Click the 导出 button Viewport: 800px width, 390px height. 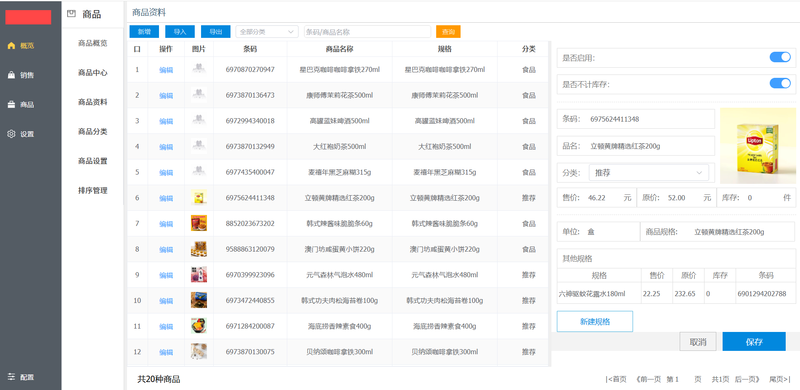pyautogui.click(x=216, y=32)
